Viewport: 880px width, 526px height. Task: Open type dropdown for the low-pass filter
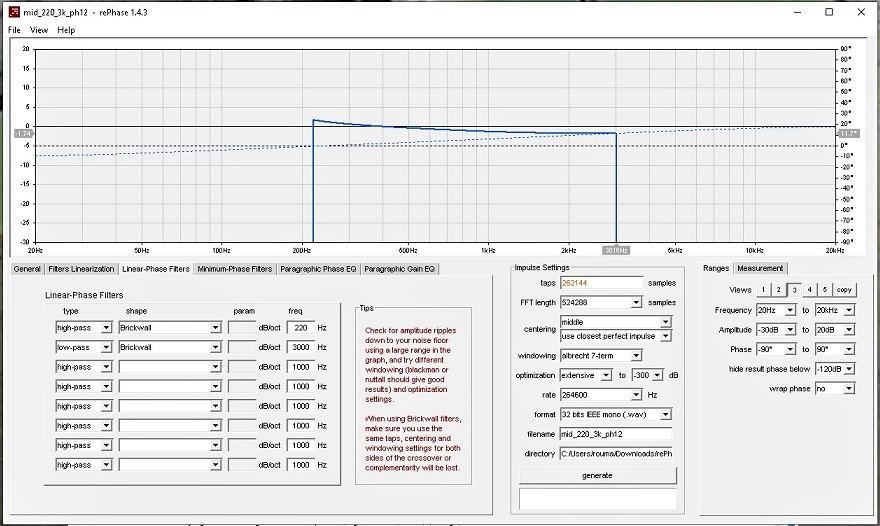106,347
